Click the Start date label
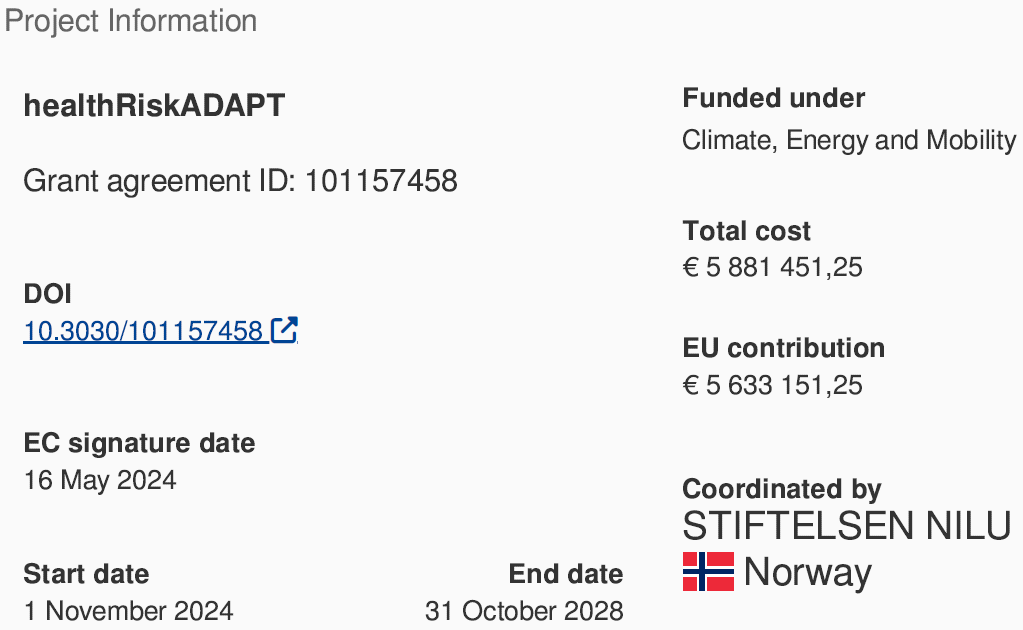 coord(86,574)
